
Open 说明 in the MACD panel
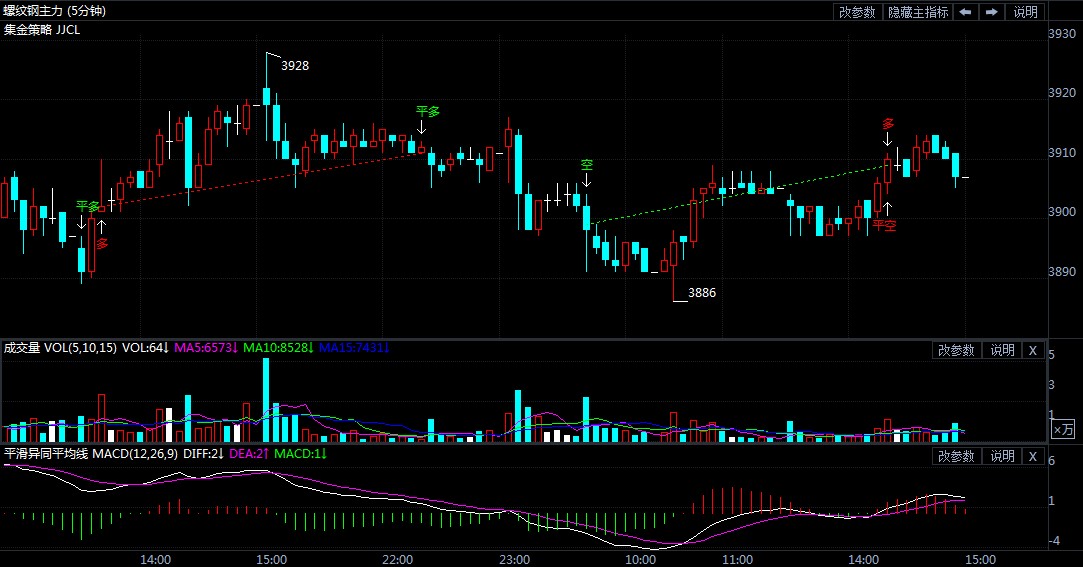coord(1002,456)
